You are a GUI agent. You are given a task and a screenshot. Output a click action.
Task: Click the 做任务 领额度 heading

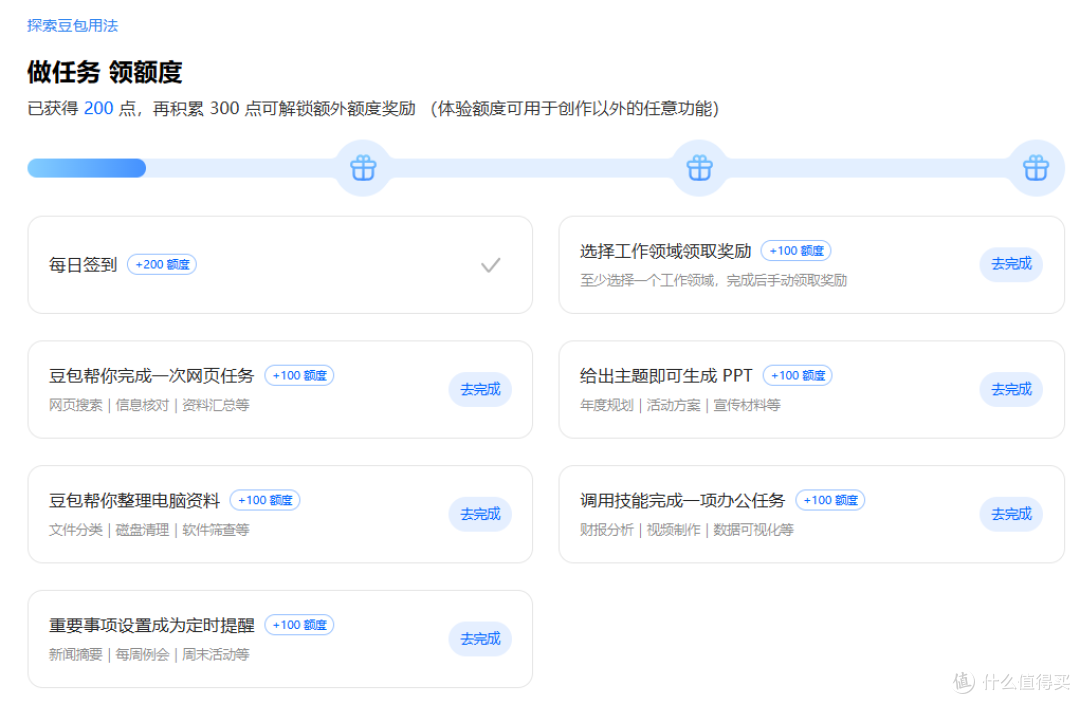pos(105,72)
